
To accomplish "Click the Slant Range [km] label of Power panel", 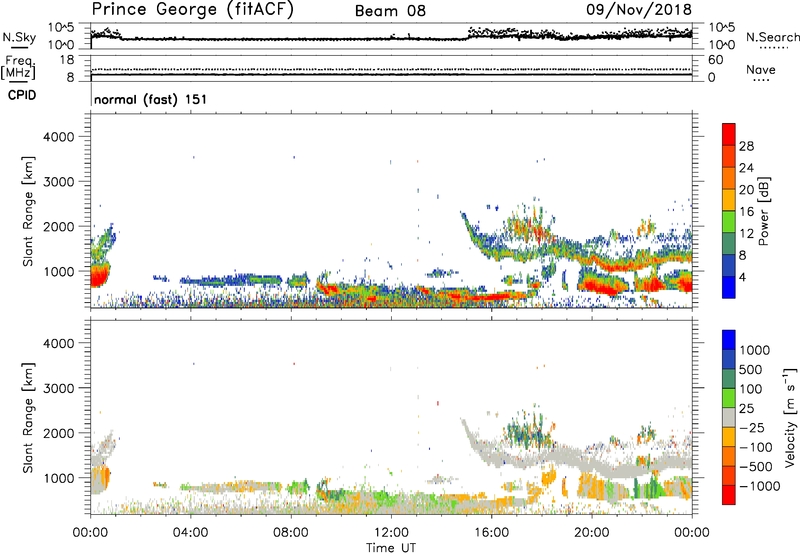I will point(28,211).
